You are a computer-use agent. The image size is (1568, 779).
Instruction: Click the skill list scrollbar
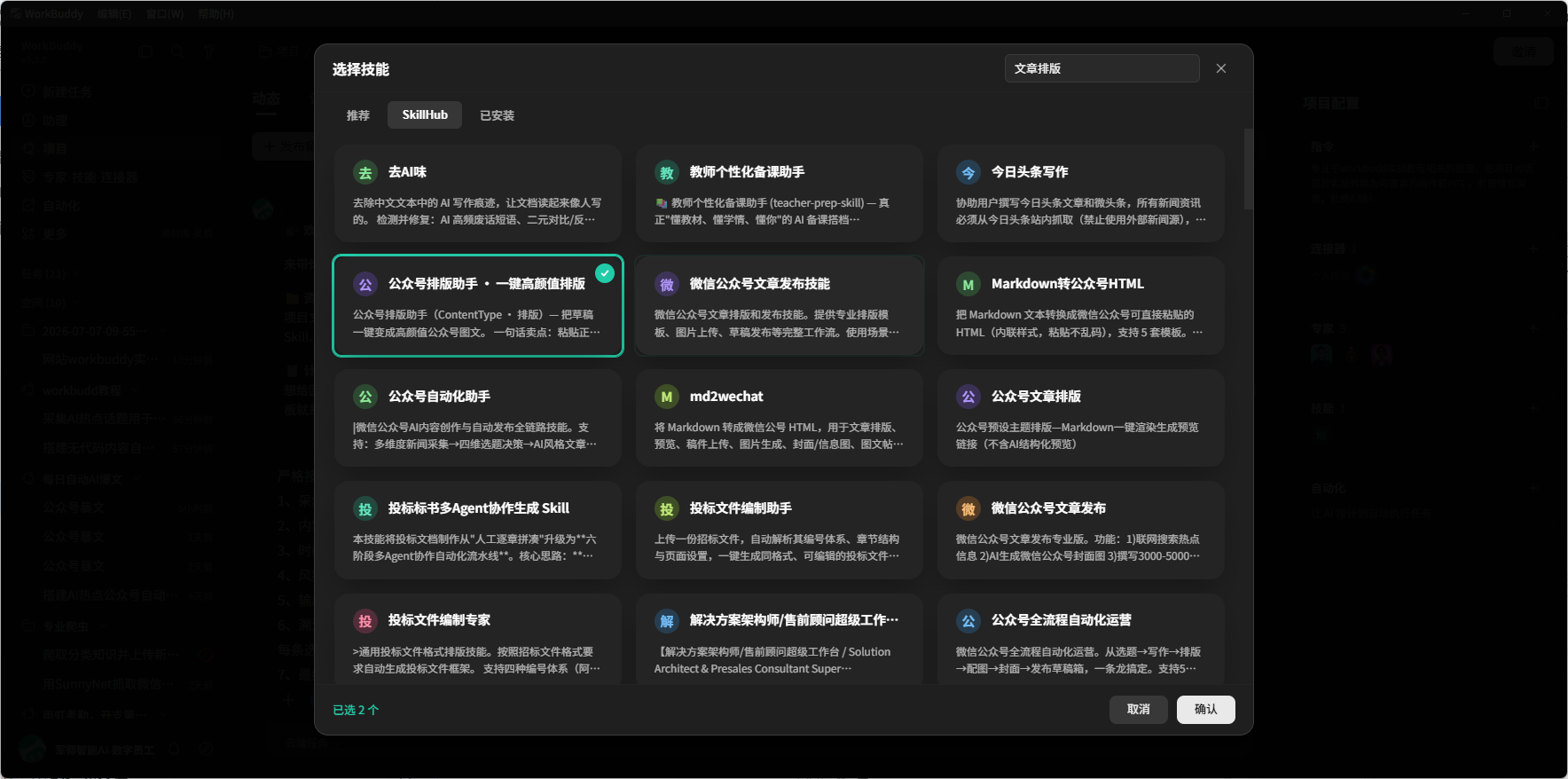[1248, 169]
